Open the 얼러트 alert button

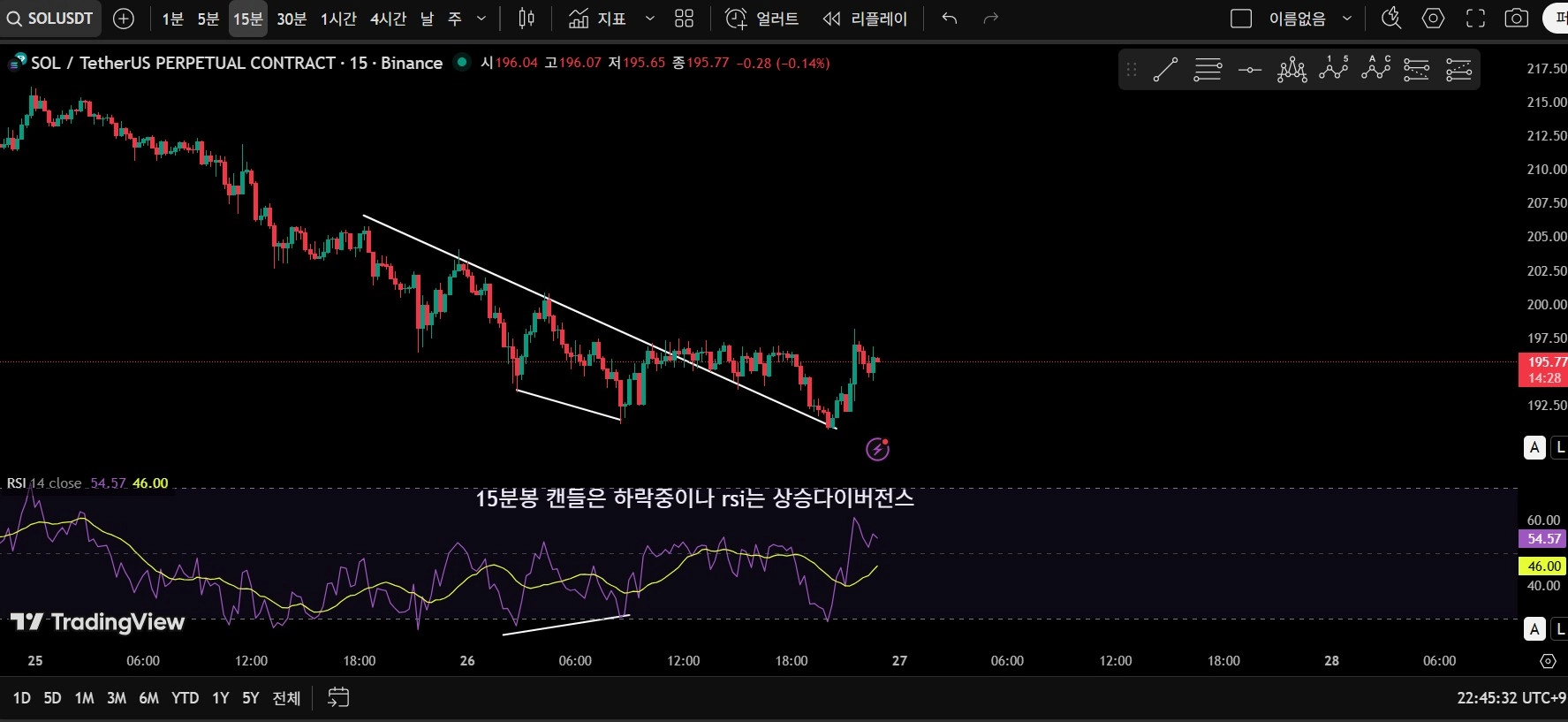click(x=761, y=19)
